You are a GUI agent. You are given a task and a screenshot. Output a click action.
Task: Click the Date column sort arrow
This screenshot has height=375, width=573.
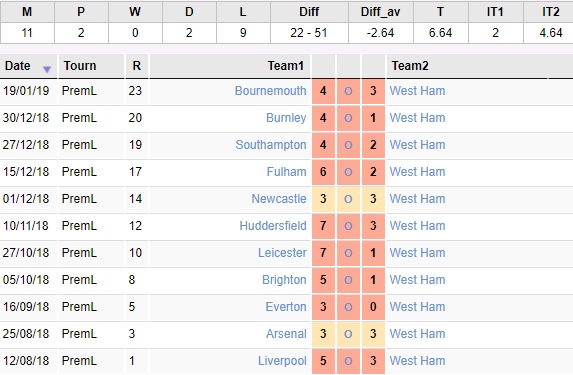point(47,69)
